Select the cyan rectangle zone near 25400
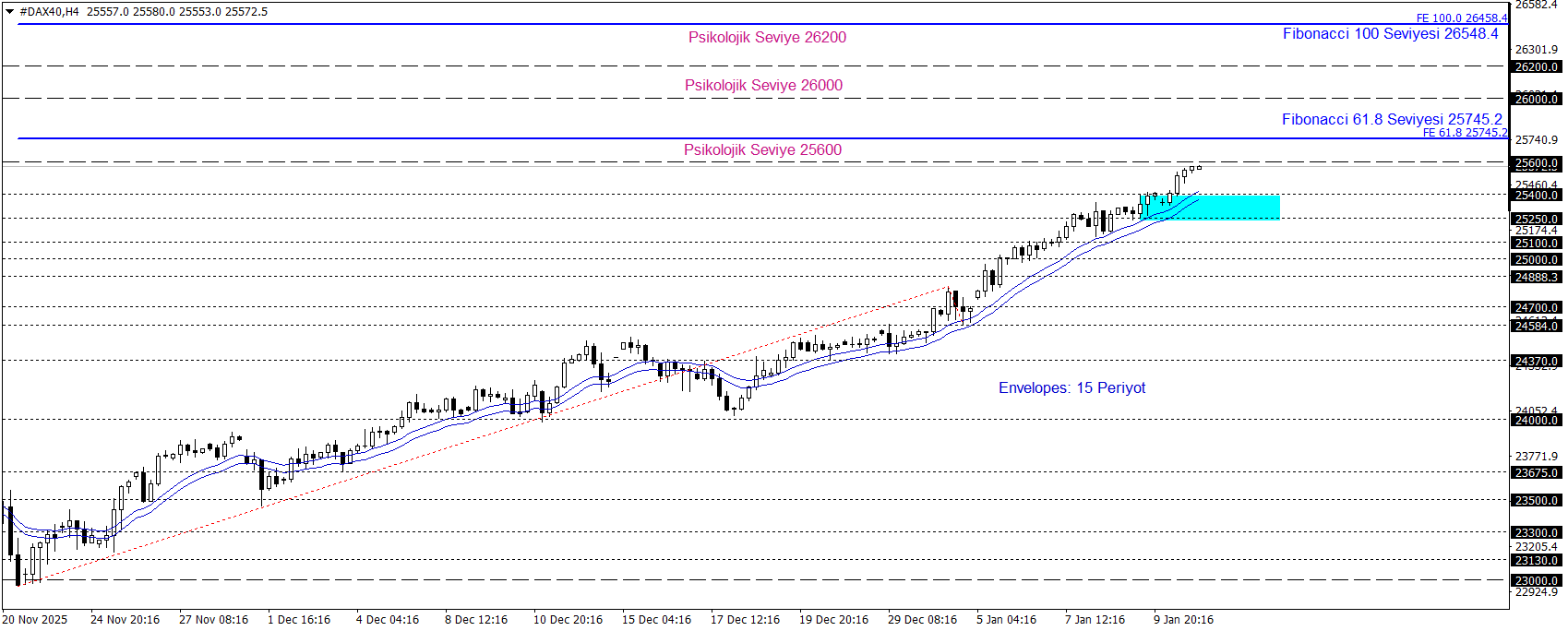Screen dimensions: 1568x631 coord(1211,207)
